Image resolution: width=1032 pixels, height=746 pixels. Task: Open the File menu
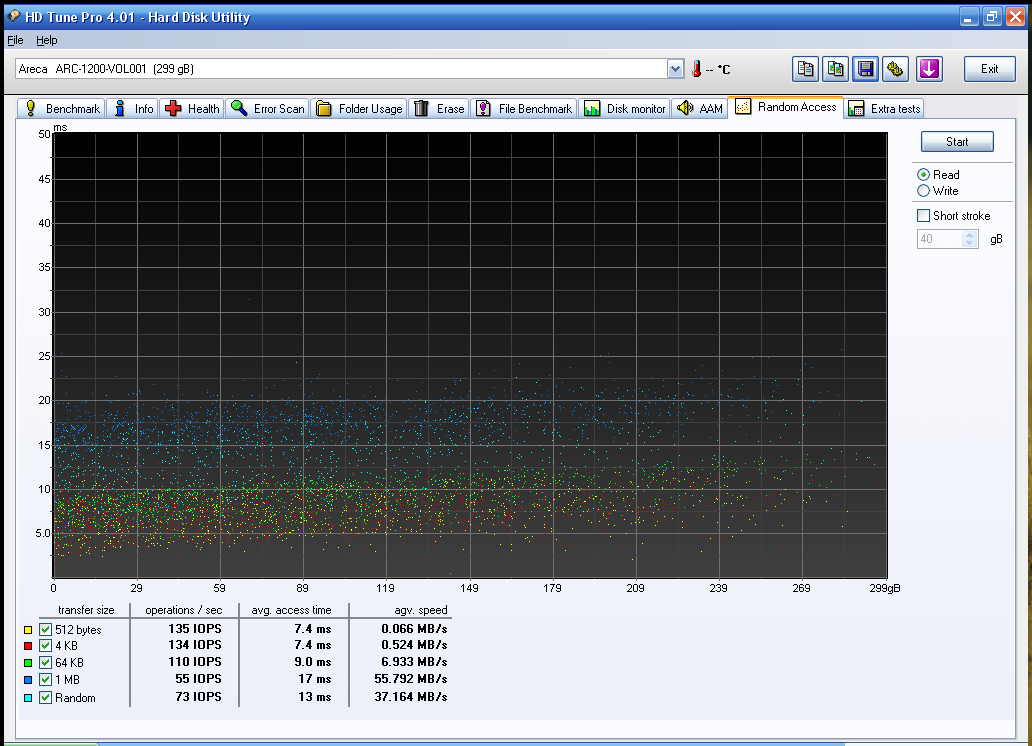(15, 40)
